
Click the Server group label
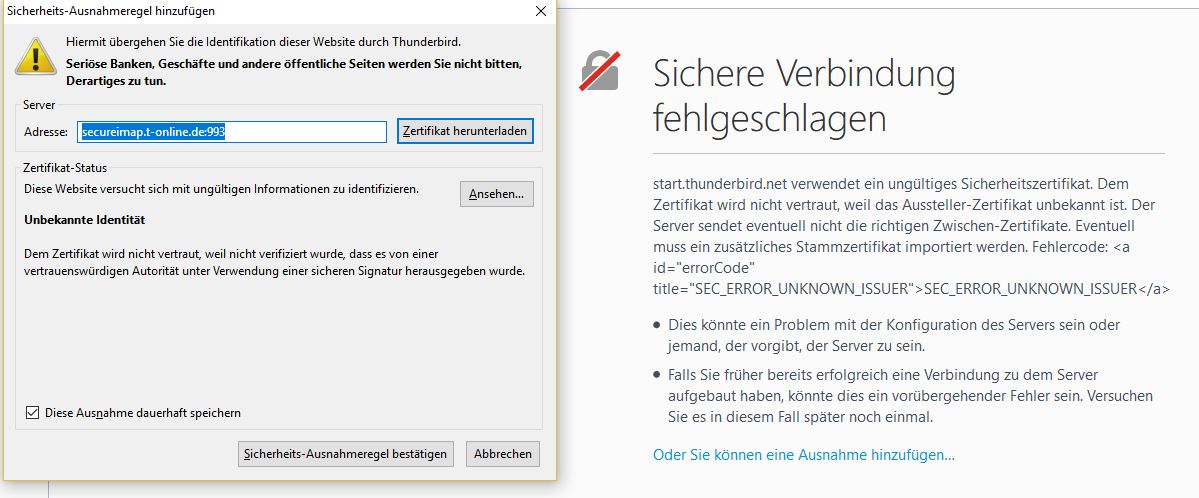[39, 104]
